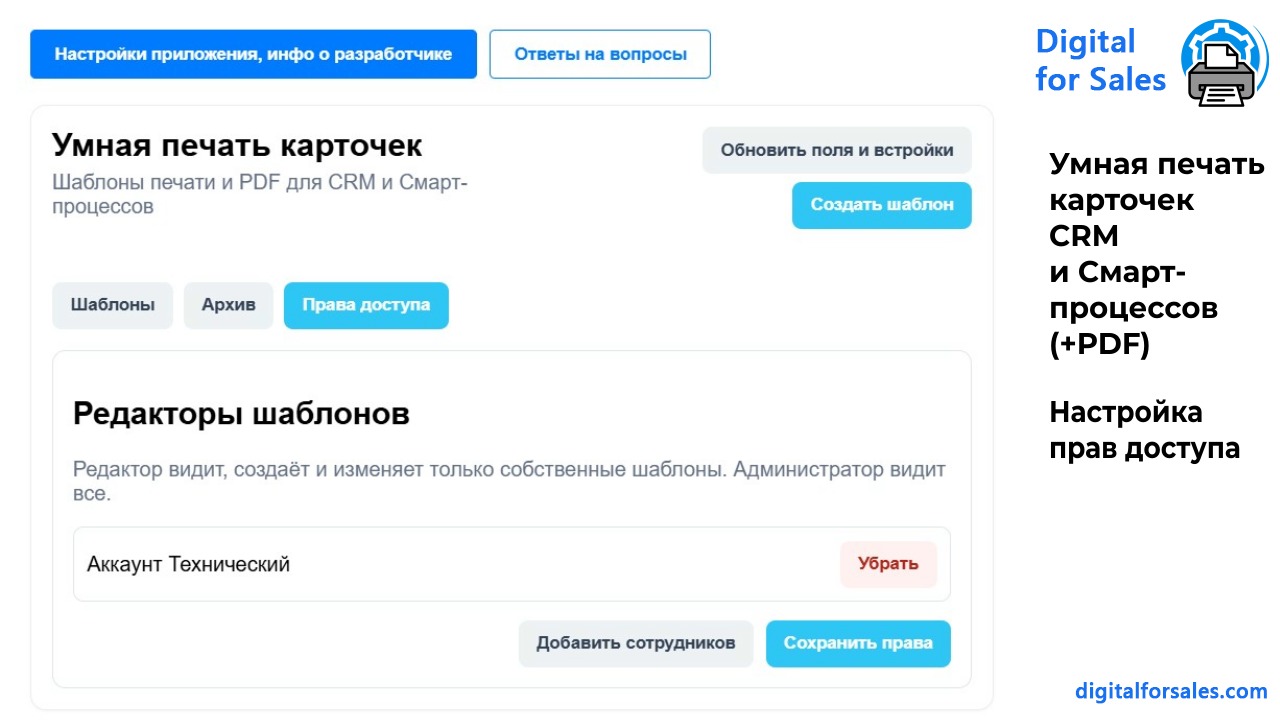The width and height of the screenshot is (1280, 720).
Task: Switch to the "Архив" tab
Action: (228, 305)
